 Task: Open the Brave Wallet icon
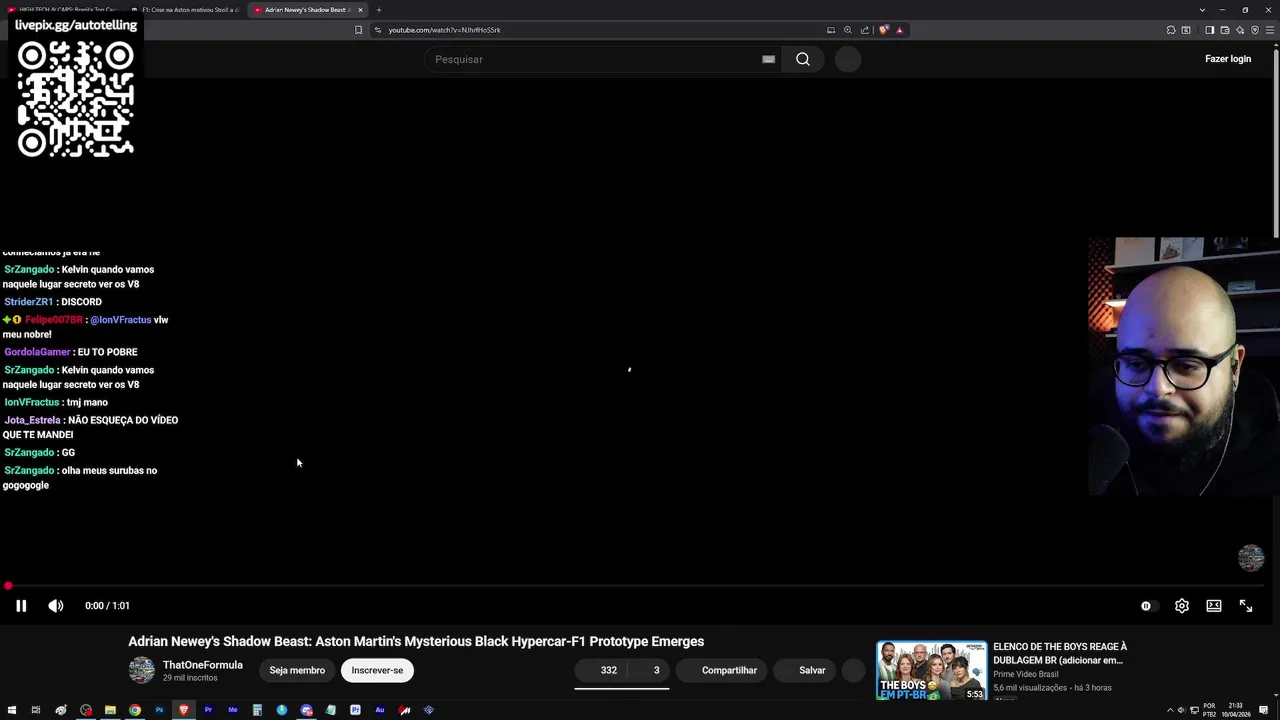click(x=1224, y=30)
